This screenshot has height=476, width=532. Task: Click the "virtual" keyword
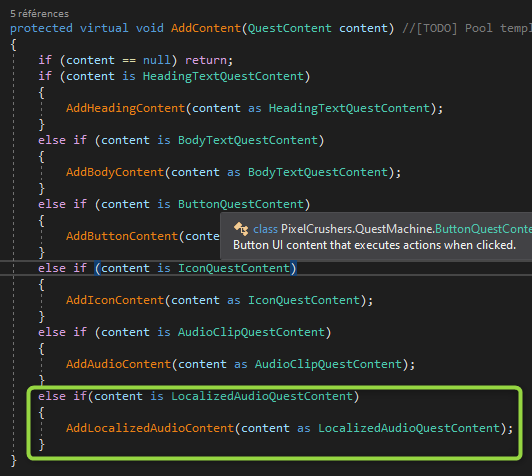(104, 28)
